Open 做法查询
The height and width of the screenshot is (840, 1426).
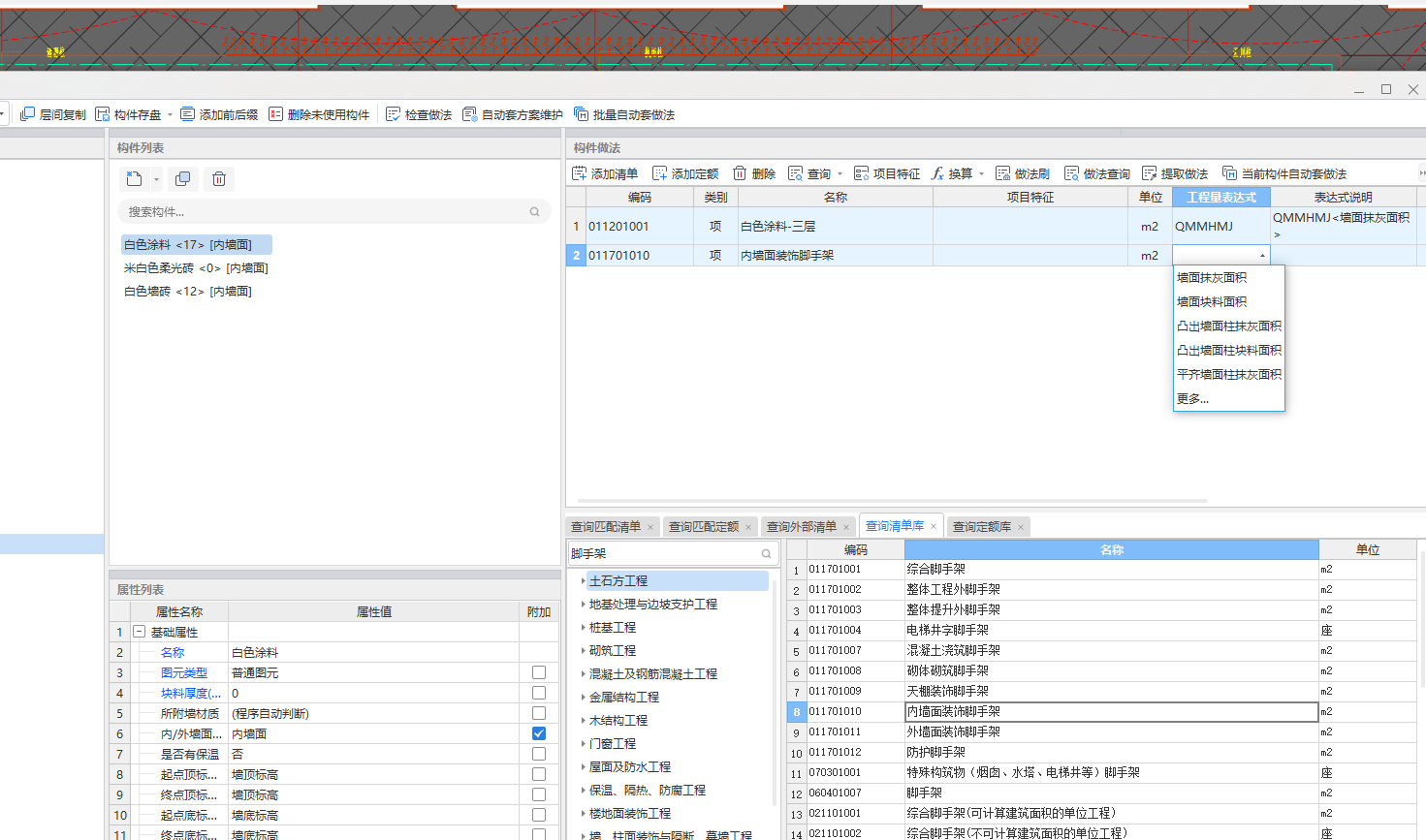tap(1097, 173)
